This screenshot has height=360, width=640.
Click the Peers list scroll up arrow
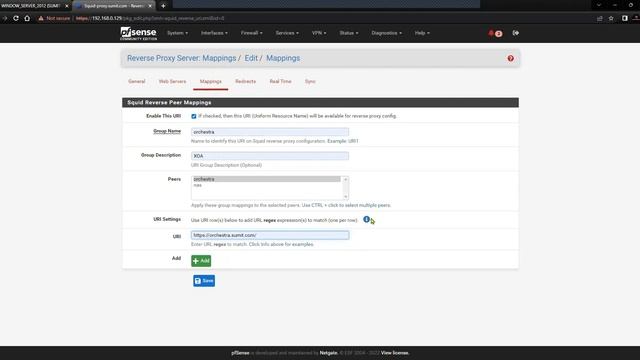[345, 180]
